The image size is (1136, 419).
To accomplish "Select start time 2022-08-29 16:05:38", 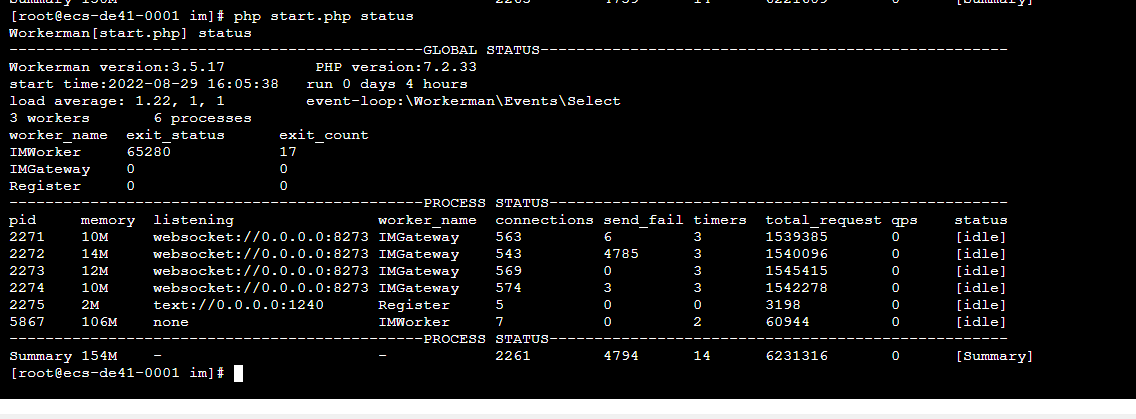I will (x=143, y=84).
